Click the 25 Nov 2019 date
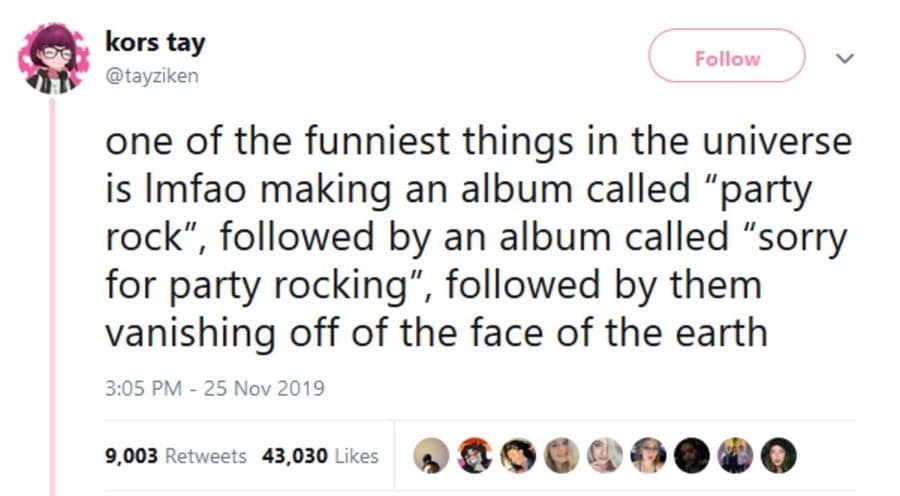Viewport: 900px width, 496px height. tap(266, 388)
